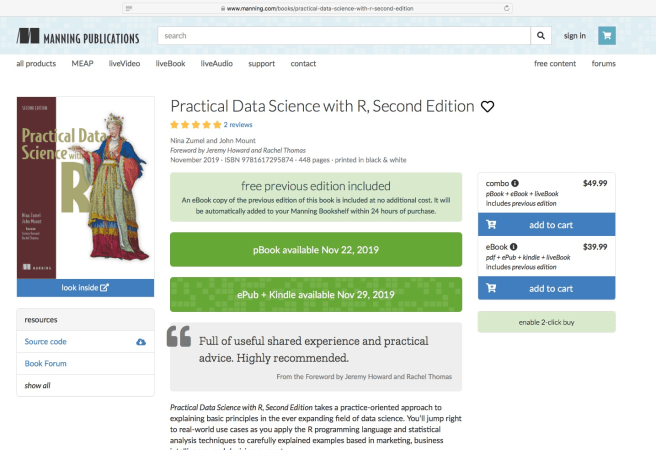Image resolution: width=656 pixels, height=450 pixels.
Task: Click the search magnifier icon
Action: pos(541,36)
